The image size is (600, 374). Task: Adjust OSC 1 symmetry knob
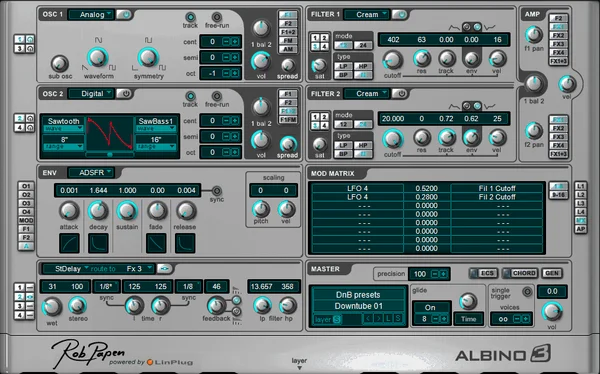coord(148,57)
